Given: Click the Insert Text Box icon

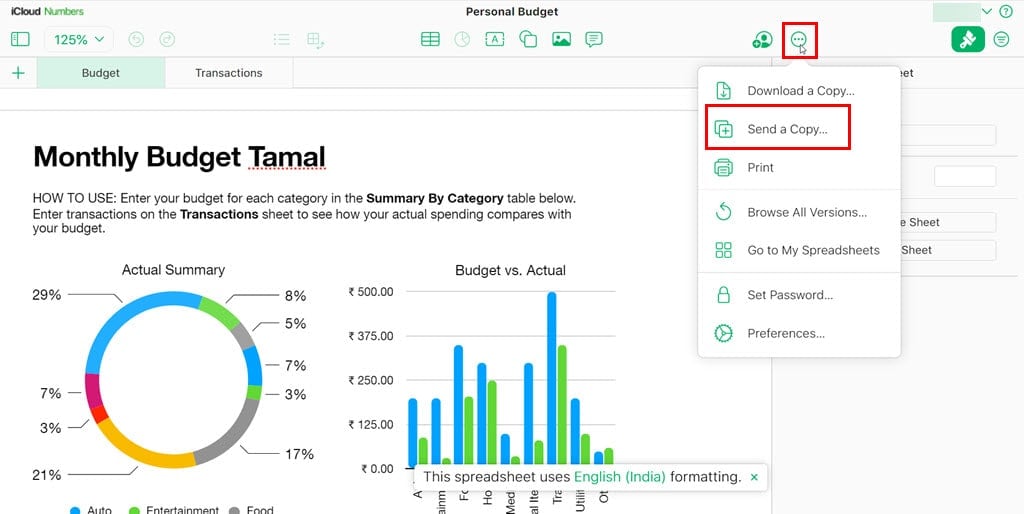Looking at the screenshot, I should pyautogui.click(x=495, y=40).
